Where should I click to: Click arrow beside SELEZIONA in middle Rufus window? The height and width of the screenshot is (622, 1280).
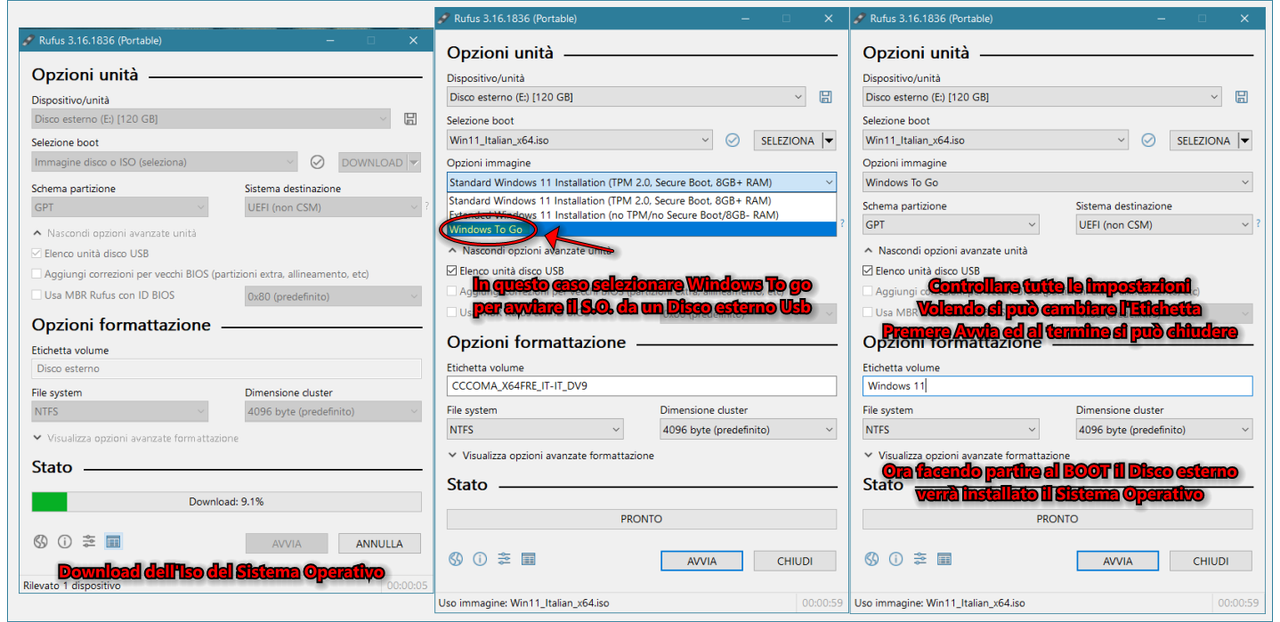(x=829, y=141)
